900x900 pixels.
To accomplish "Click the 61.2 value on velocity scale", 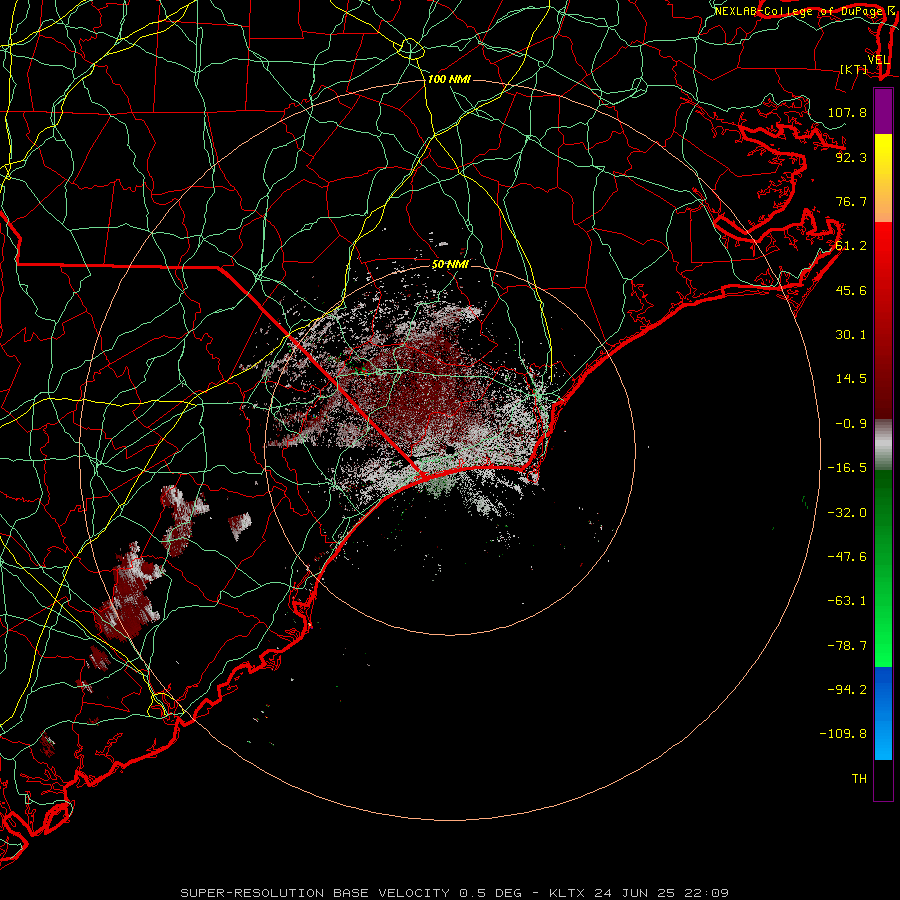I will [x=851, y=246].
